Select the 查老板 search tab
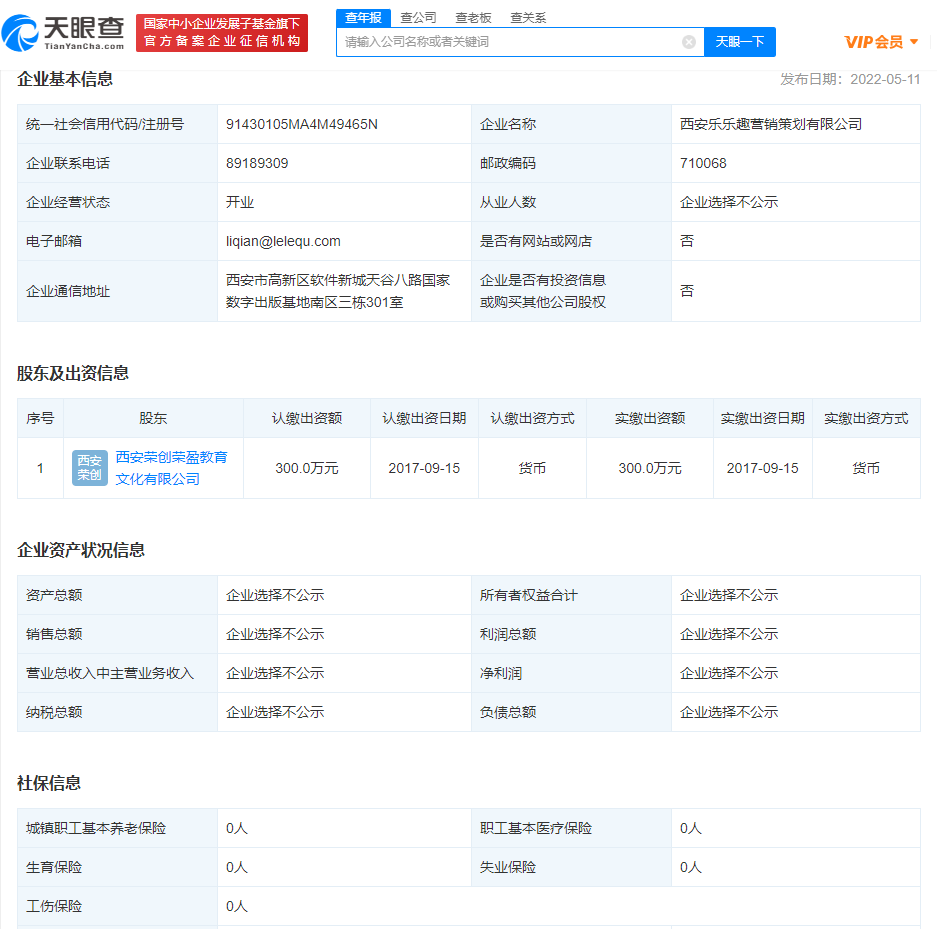 473,18
